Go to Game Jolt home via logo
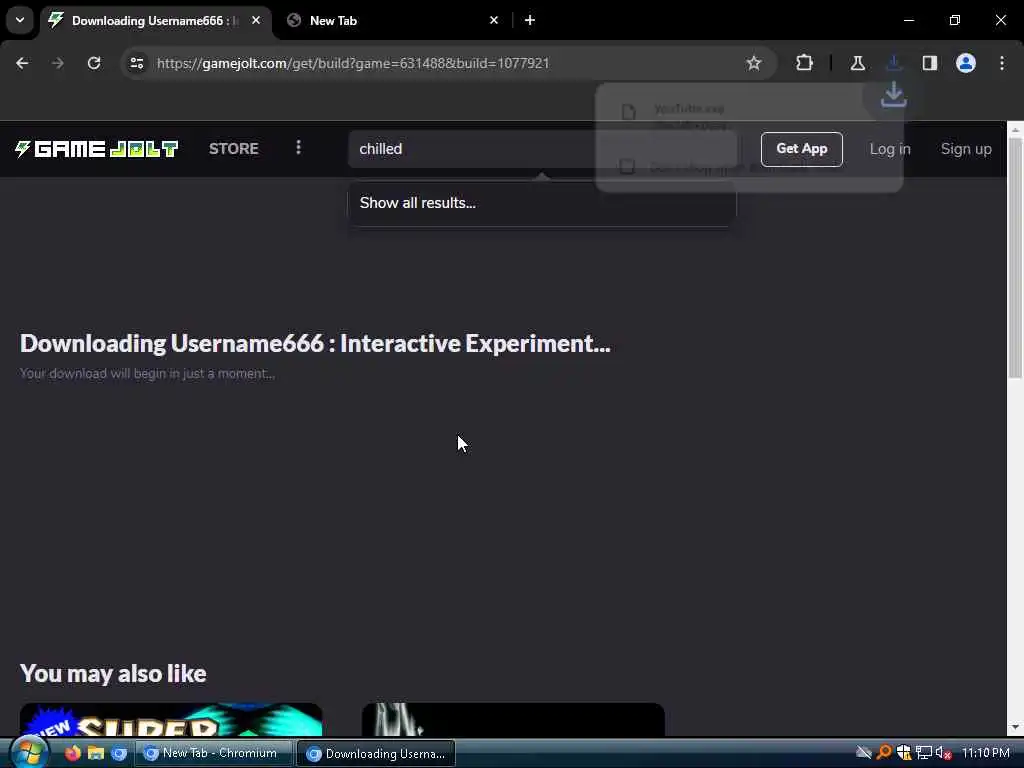Viewport: 1024px width, 768px height. click(x=97, y=149)
